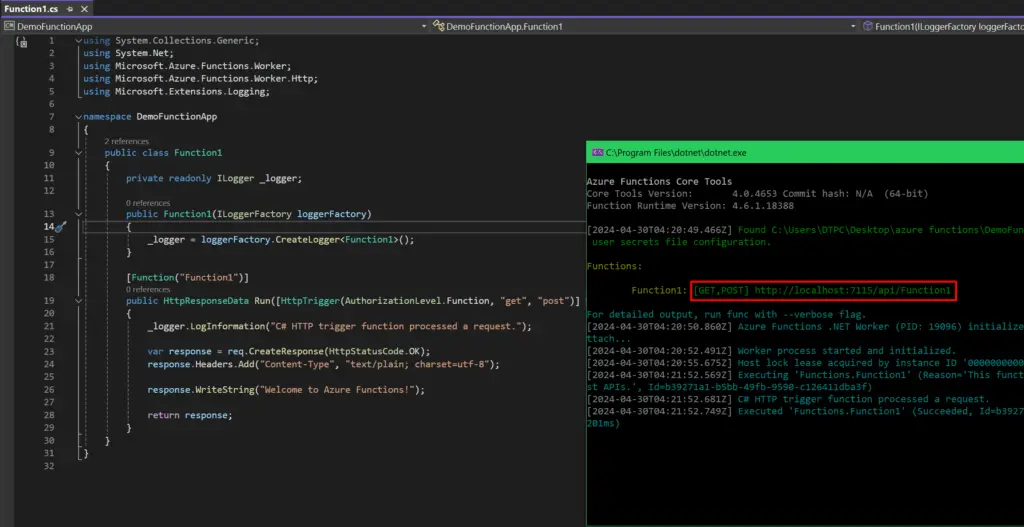This screenshot has width=1024, height=527.
Task: Collapse the Run method outline at line 19
Action: coord(78,301)
